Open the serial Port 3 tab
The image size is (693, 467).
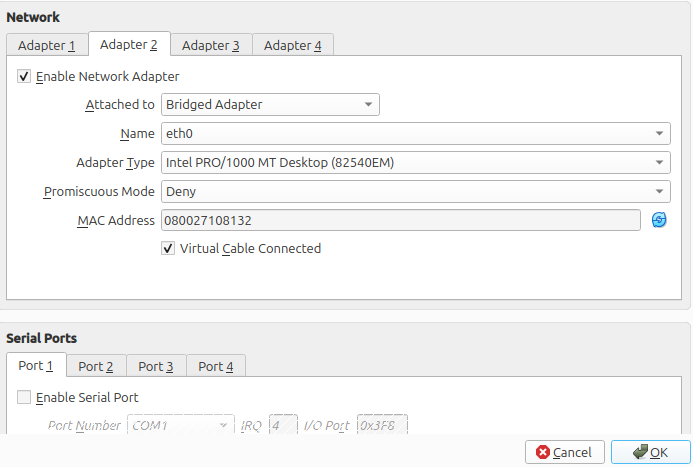click(x=156, y=366)
